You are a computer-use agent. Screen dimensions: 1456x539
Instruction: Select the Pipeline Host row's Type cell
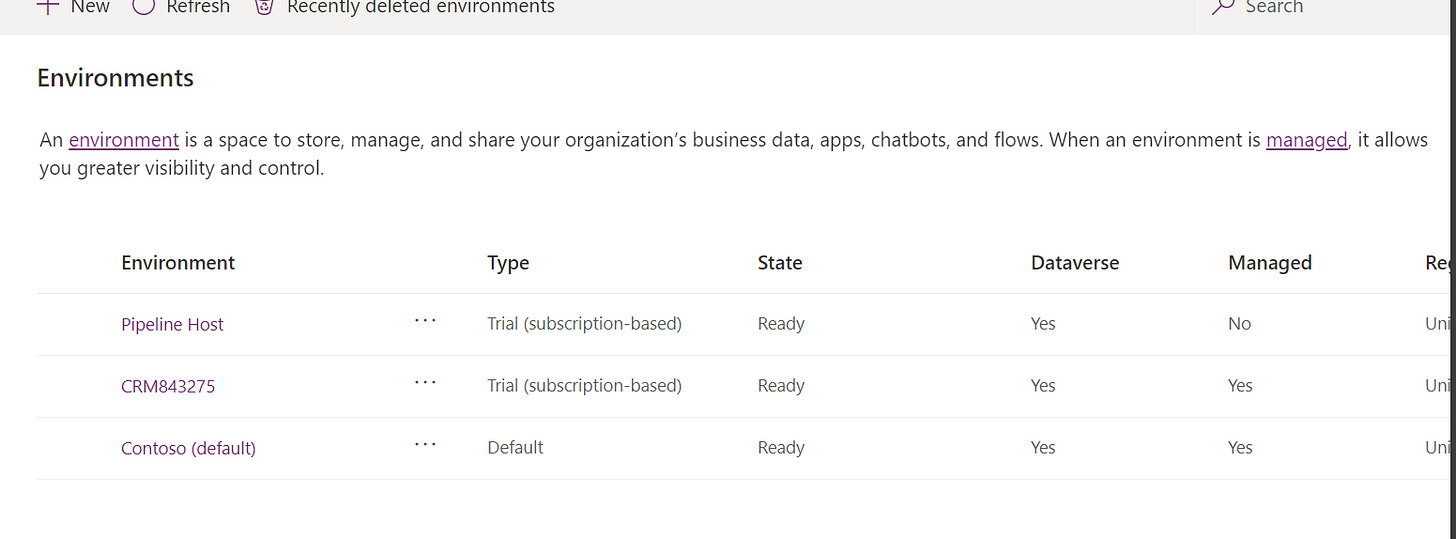584,324
